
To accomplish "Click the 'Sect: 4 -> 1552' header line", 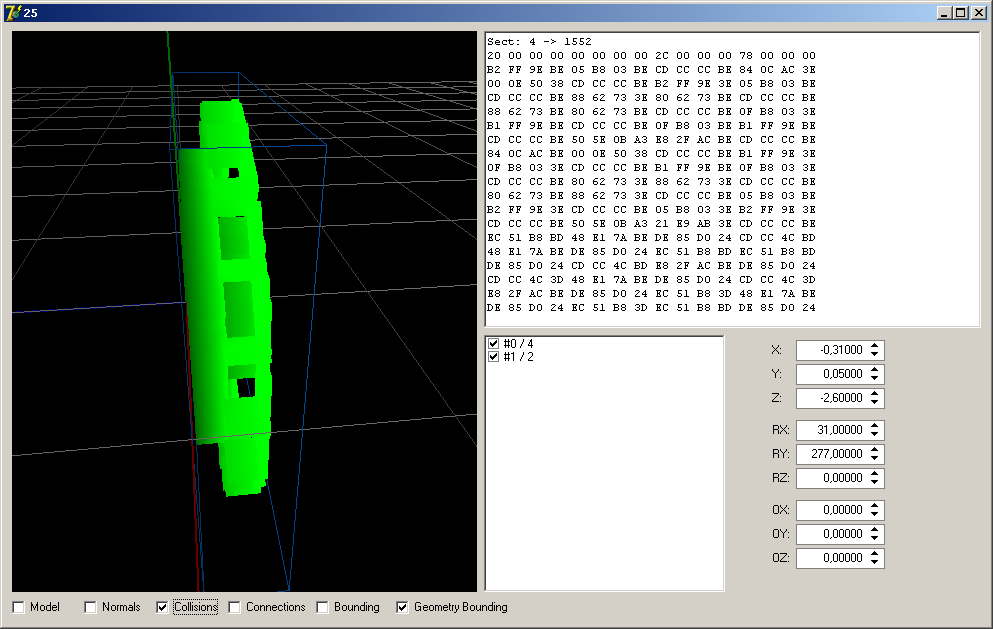I will pos(539,42).
